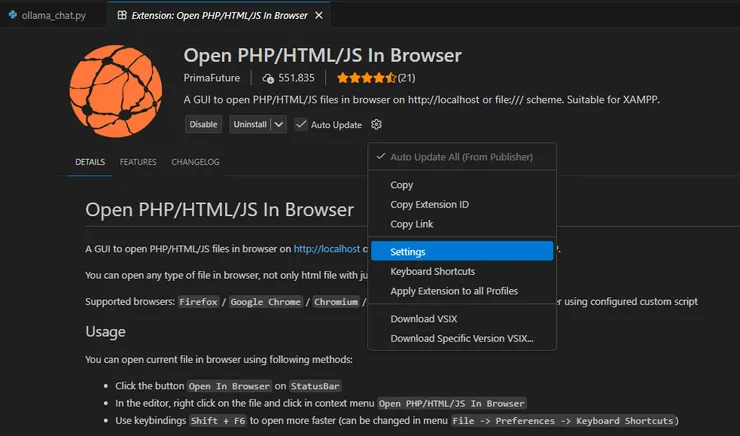Screen dimensions: 740x436
Task: Choose Copy Link menu item
Action: [x=462, y=224]
